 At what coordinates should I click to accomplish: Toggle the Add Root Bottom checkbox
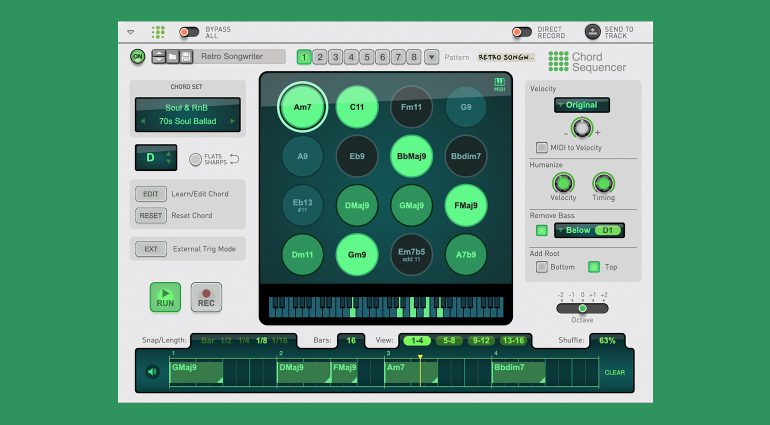541,267
